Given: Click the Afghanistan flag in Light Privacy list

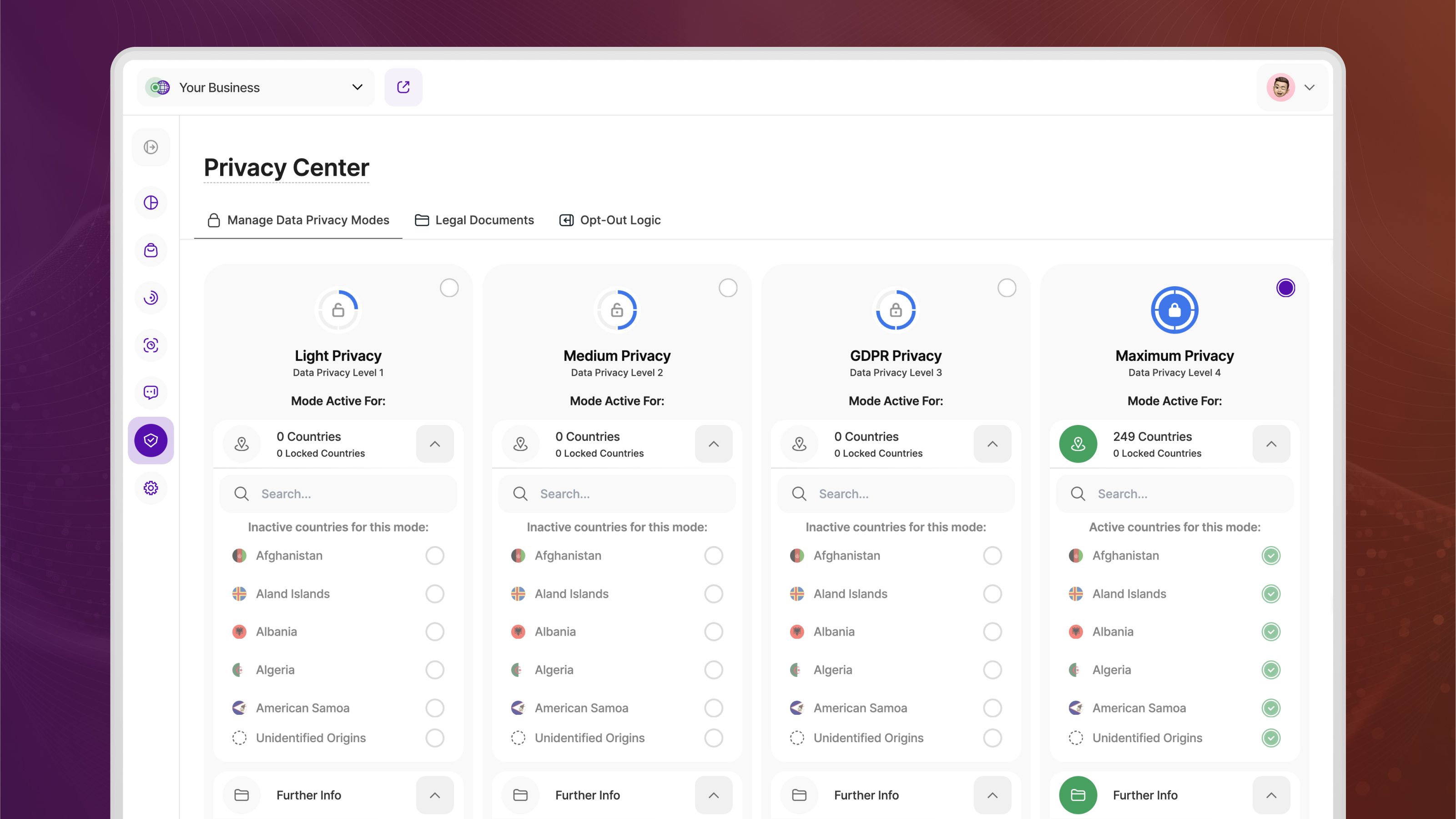Looking at the screenshot, I should tap(239, 556).
